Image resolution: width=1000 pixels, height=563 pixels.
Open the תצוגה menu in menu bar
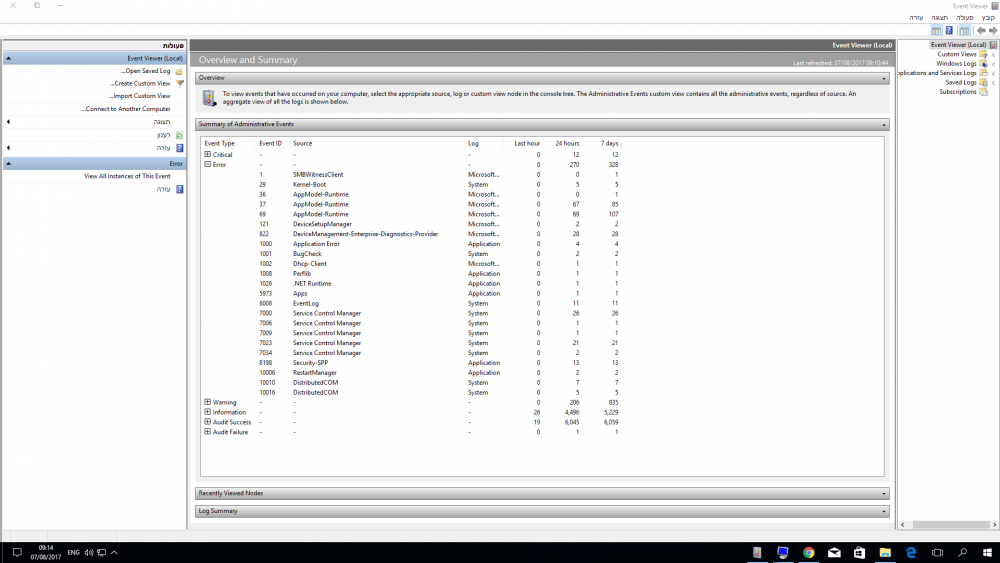click(939, 18)
